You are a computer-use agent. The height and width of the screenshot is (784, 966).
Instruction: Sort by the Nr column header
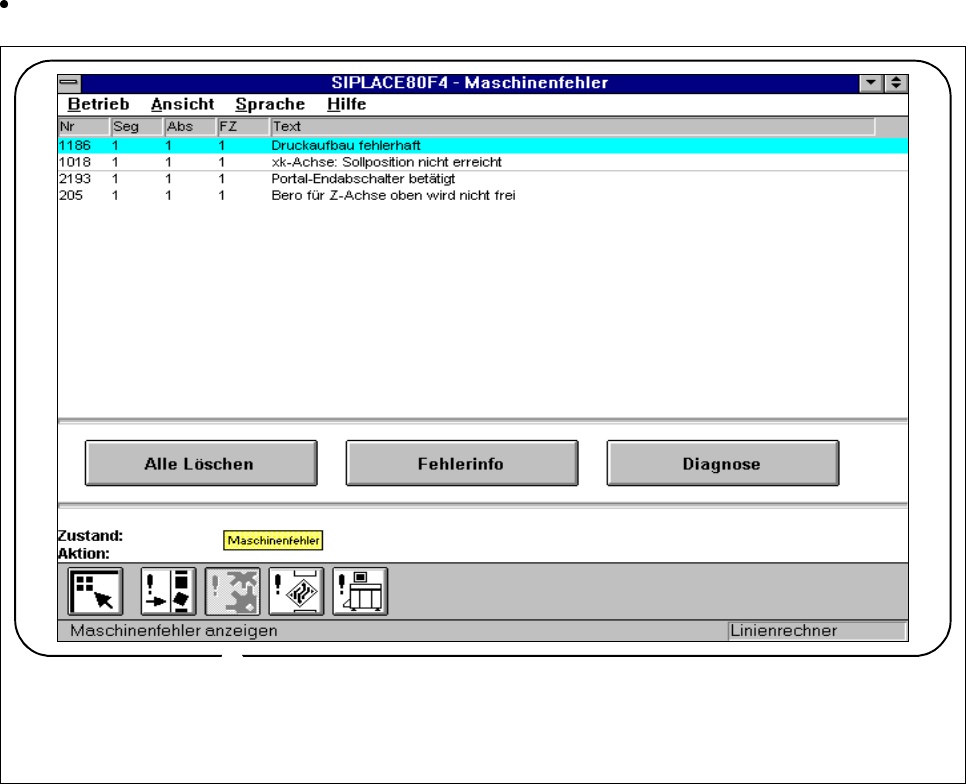tap(84, 127)
